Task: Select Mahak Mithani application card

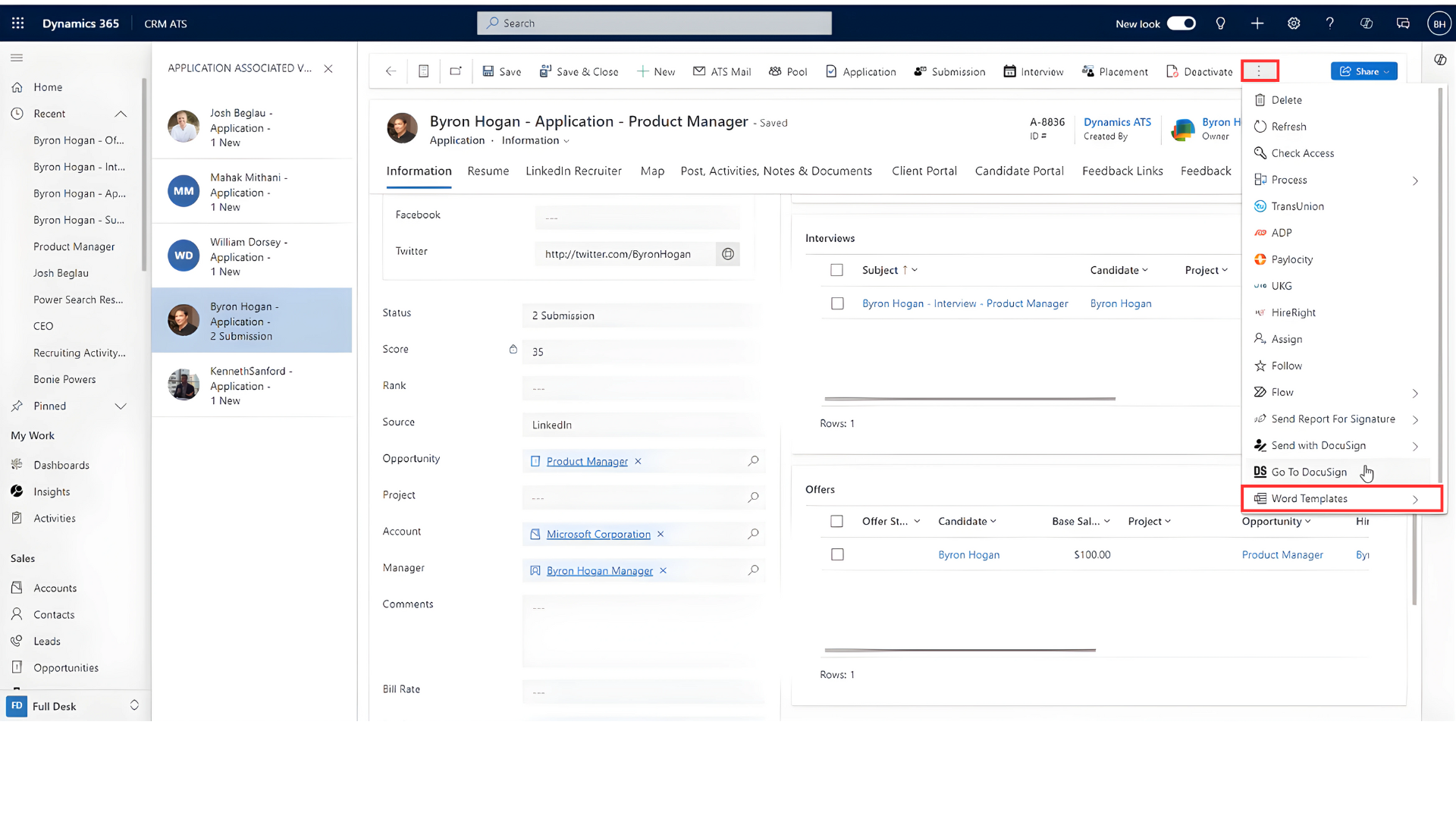Action: [252, 192]
